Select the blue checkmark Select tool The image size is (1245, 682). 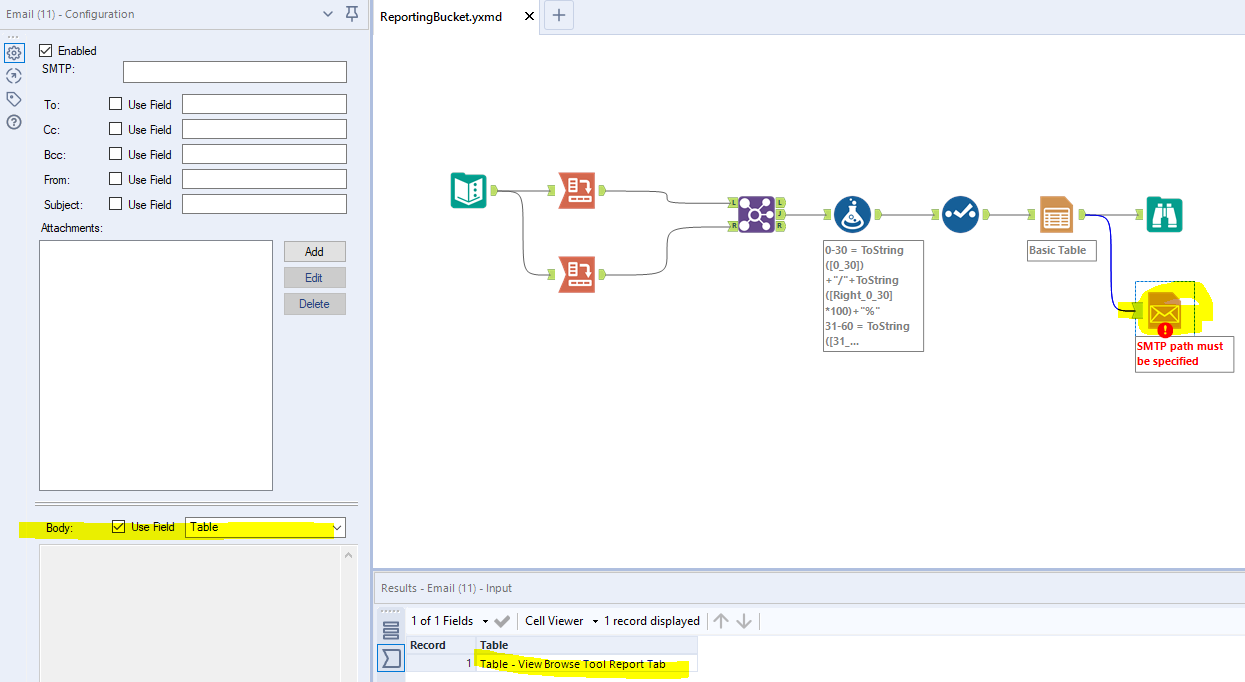pyautogui.click(x=960, y=213)
